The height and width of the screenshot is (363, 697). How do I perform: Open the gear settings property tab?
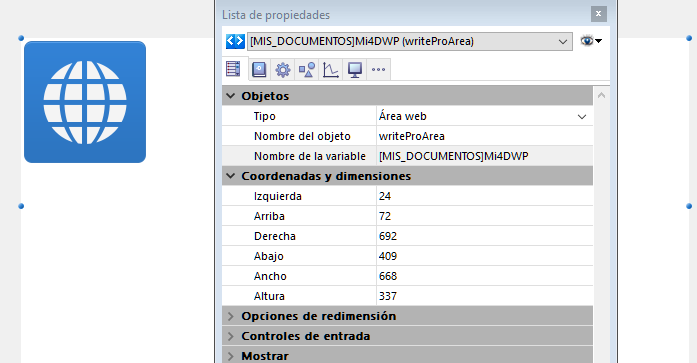[283, 70]
